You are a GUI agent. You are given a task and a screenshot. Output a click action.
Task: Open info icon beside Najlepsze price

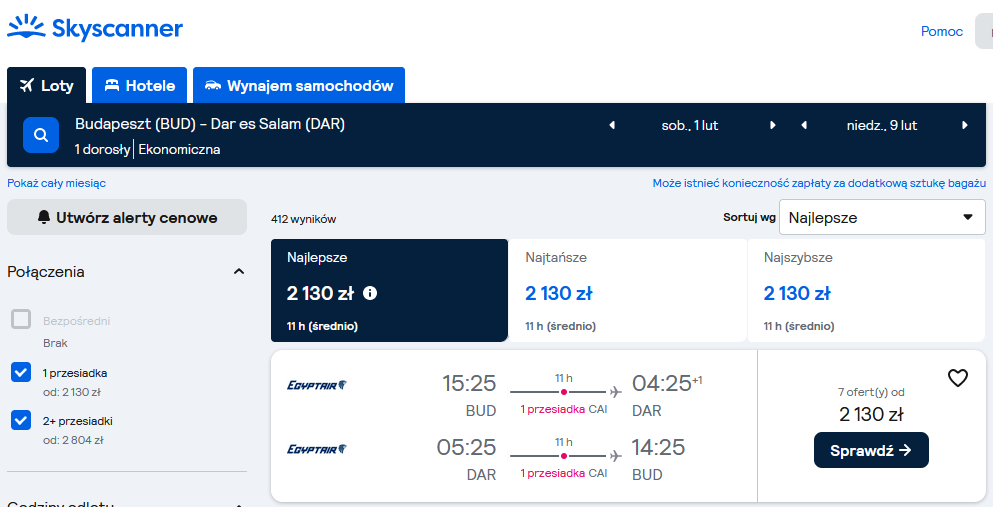click(370, 293)
